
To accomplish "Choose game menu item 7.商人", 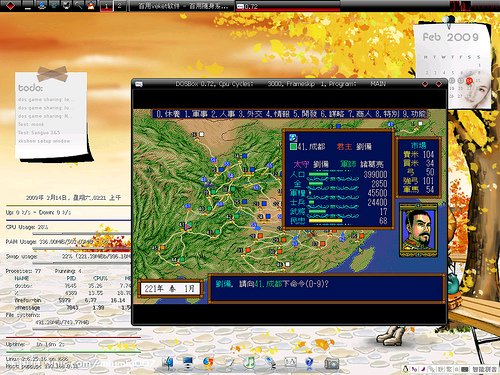I will click(360, 114).
